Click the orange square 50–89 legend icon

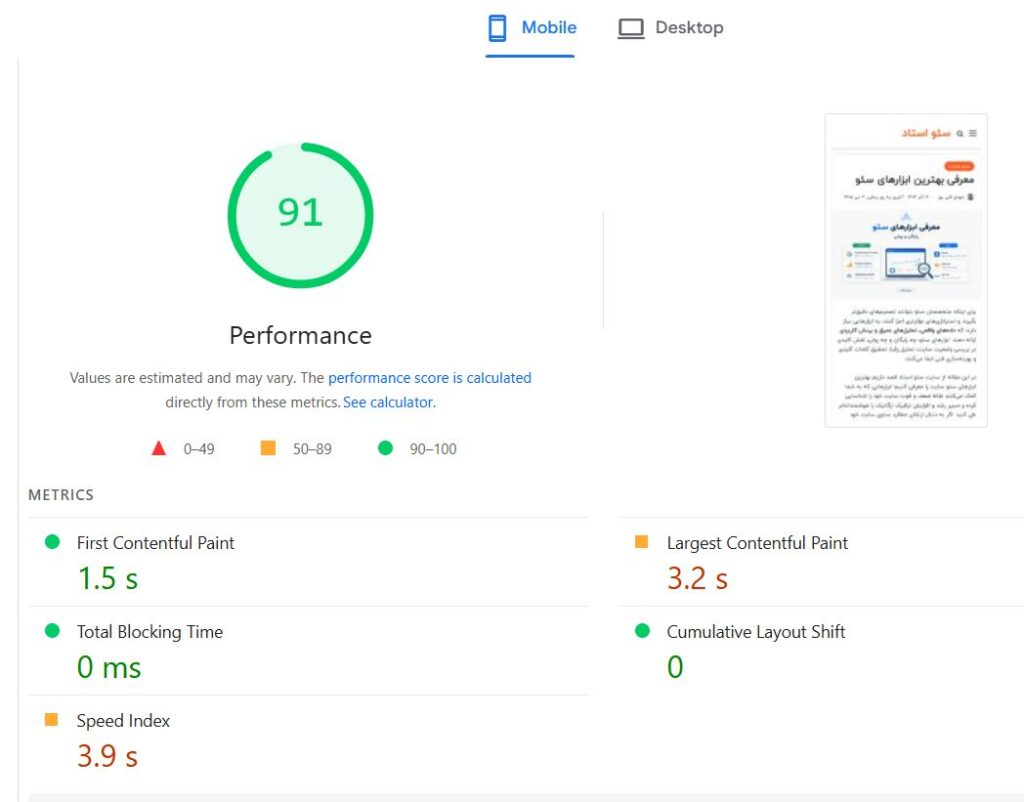[268, 448]
